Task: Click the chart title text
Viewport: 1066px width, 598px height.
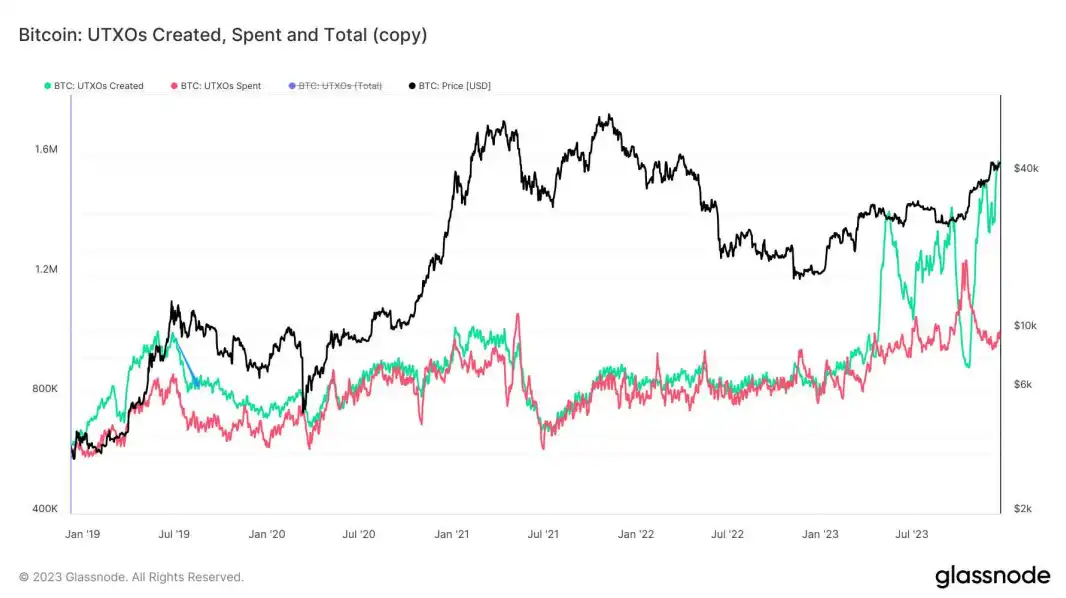Action: 223,35
